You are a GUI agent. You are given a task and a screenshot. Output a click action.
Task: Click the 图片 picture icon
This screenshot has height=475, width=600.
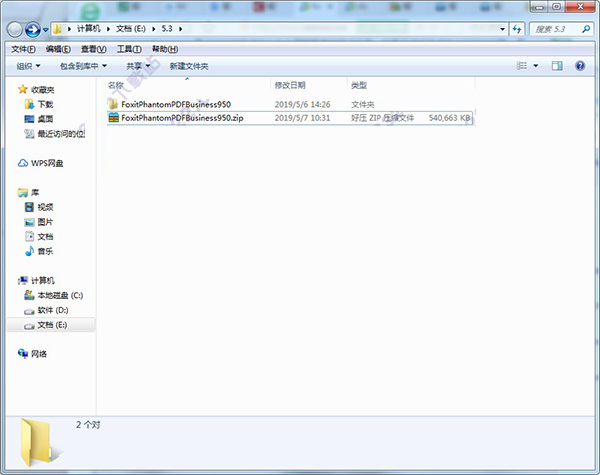[x=29, y=222]
